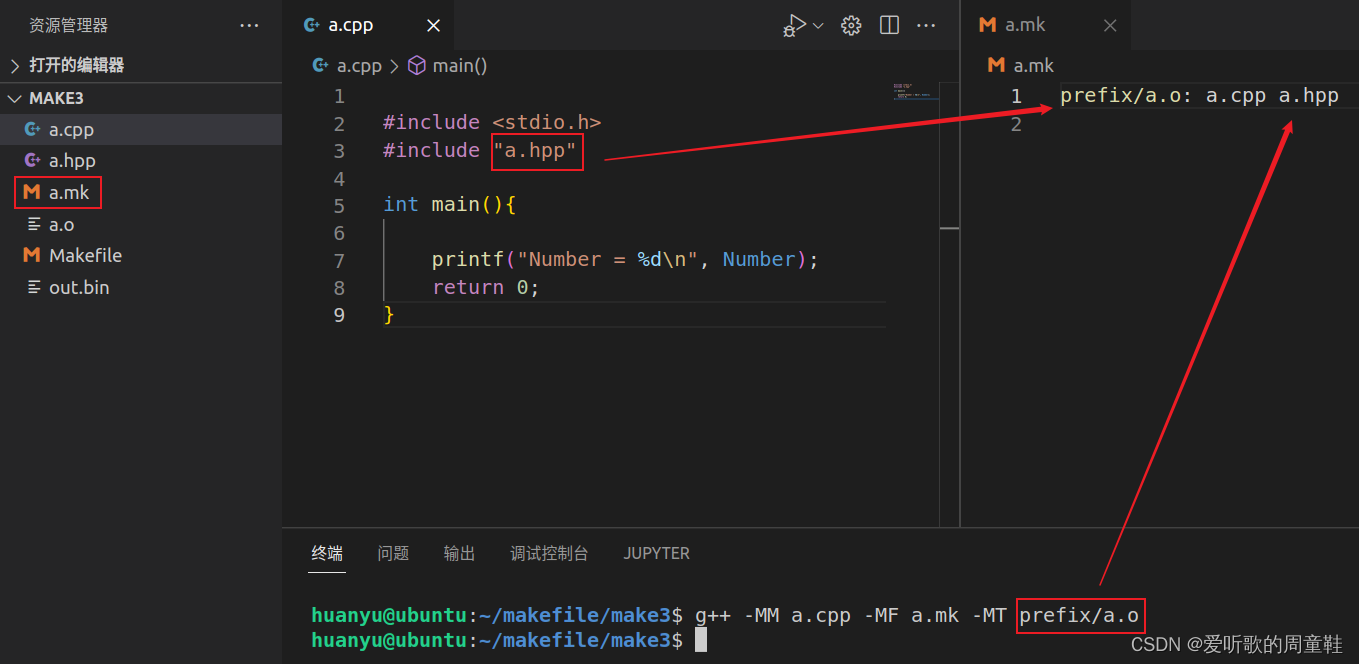
Task: Open the gear settings icon in editor toolbar
Action: [851, 25]
